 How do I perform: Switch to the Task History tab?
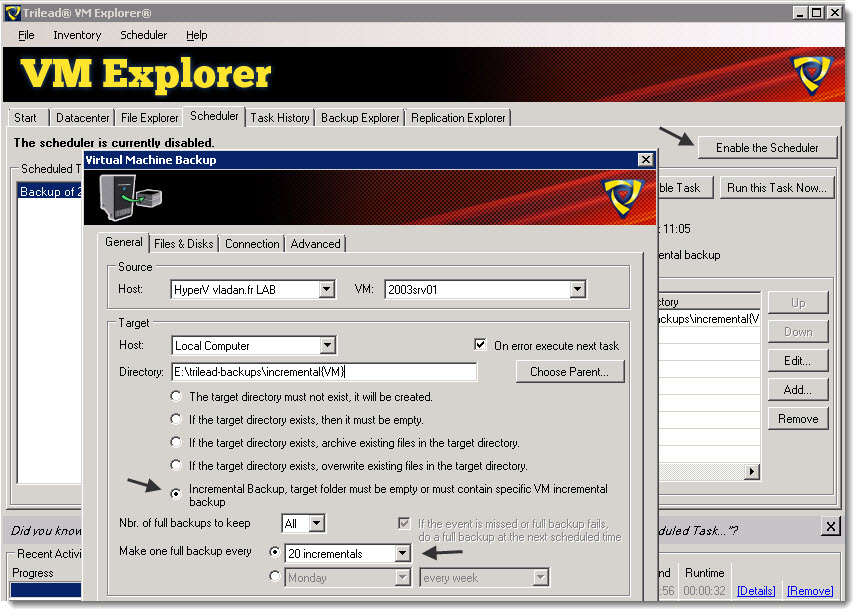pos(280,118)
